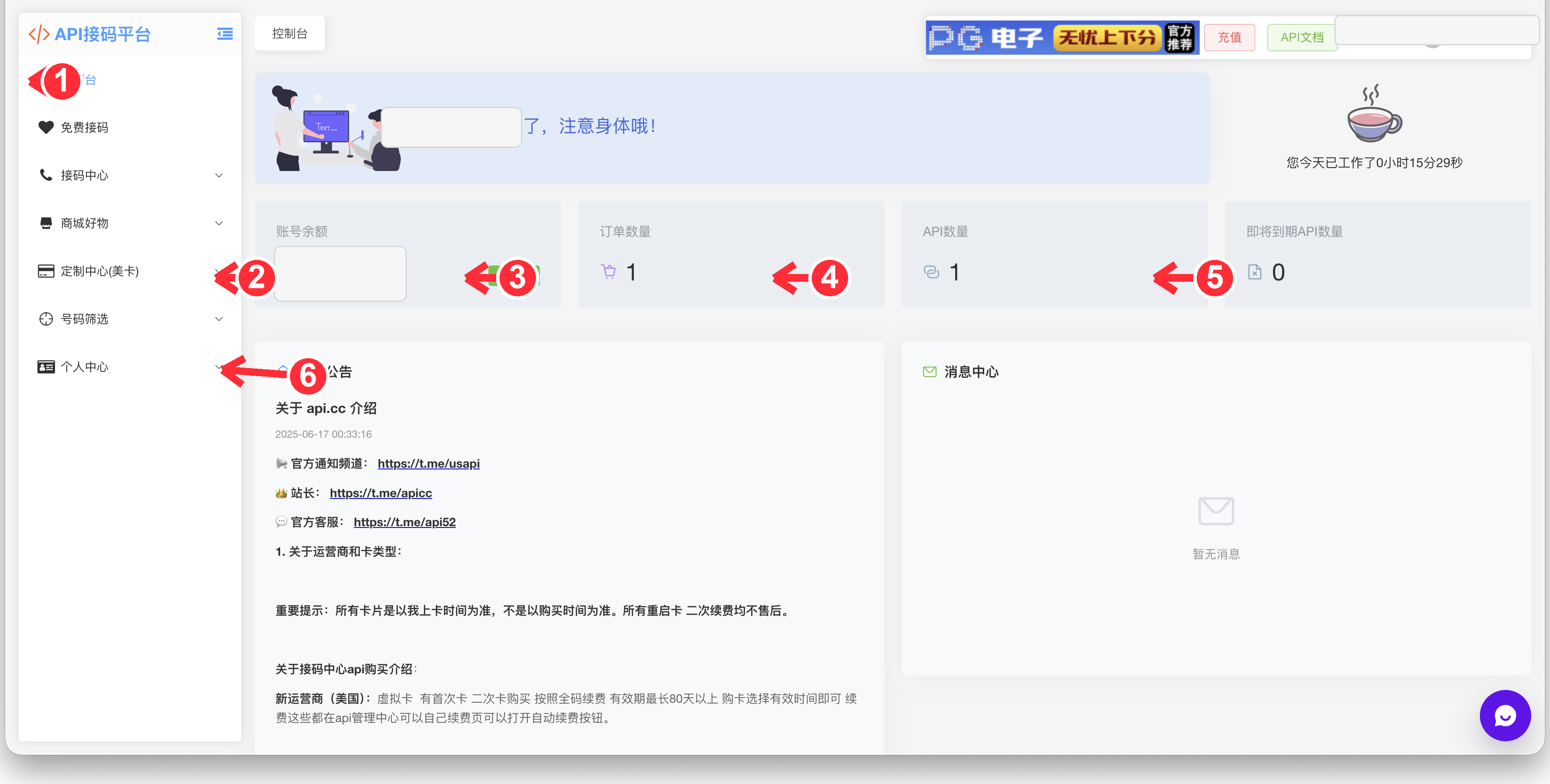
Task: Open the 商城好物 menu
Action: (130, 223)
